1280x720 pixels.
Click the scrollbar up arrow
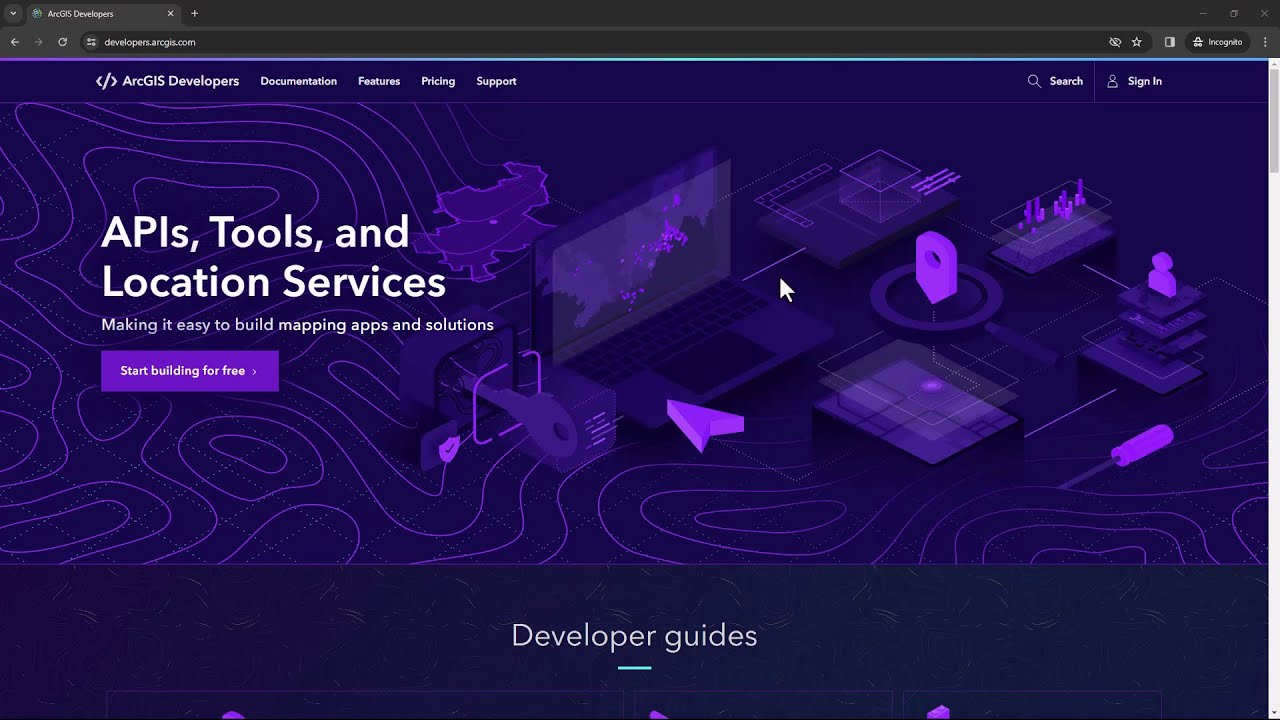(x=1274, y=65)
